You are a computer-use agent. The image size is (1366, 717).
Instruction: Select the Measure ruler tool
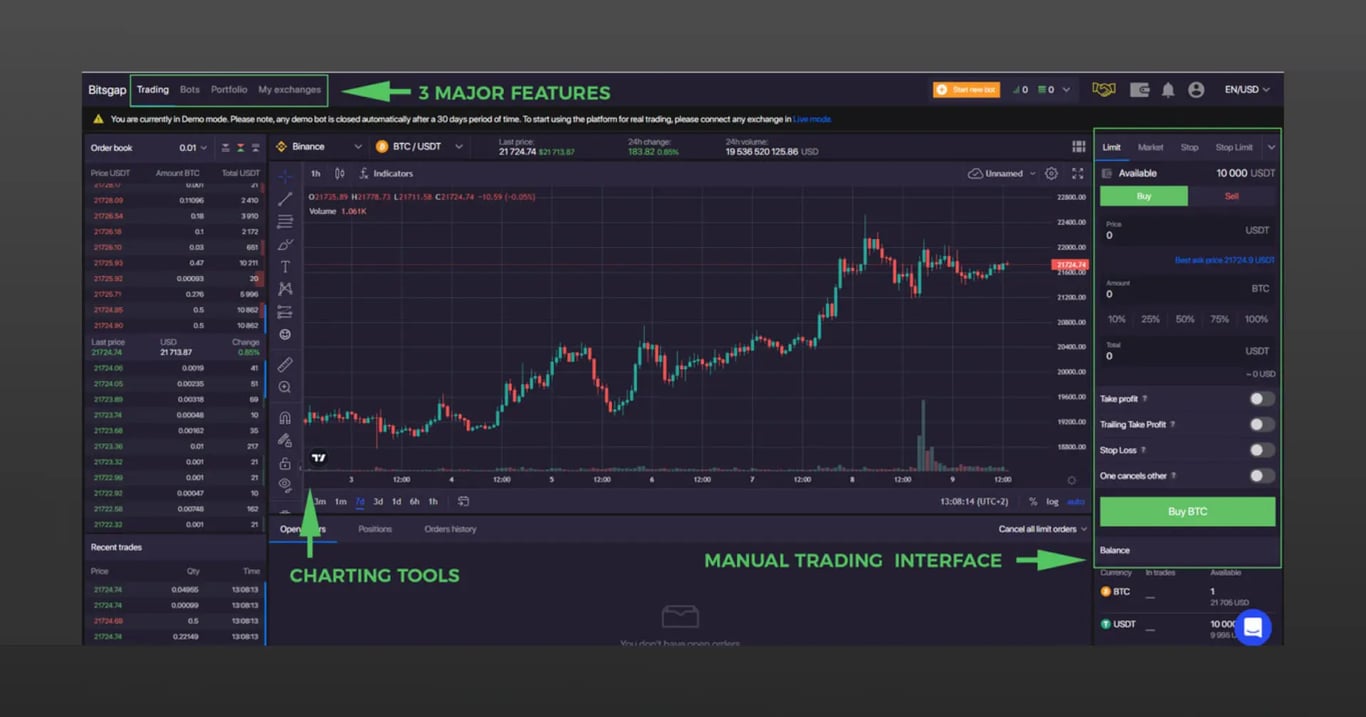click(285, 364)
